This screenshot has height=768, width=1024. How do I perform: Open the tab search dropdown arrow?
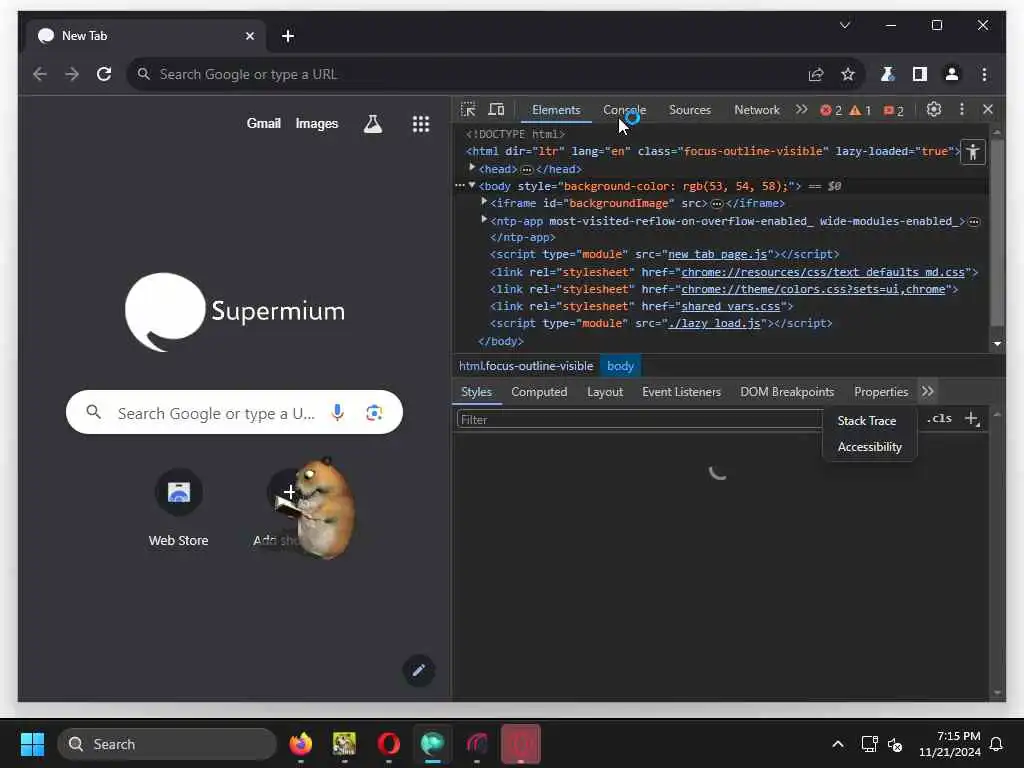844,25
